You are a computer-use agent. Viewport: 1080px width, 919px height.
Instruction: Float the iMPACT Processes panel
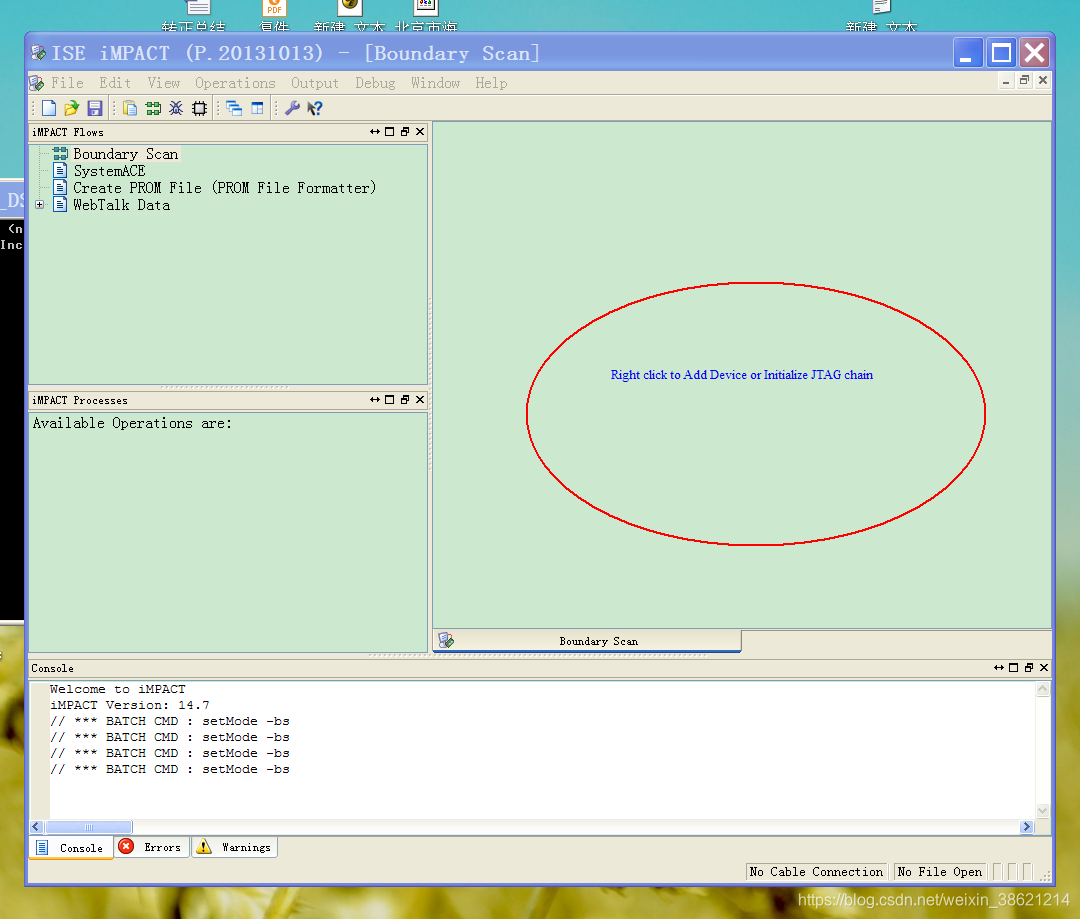click(x=405, y=400)
